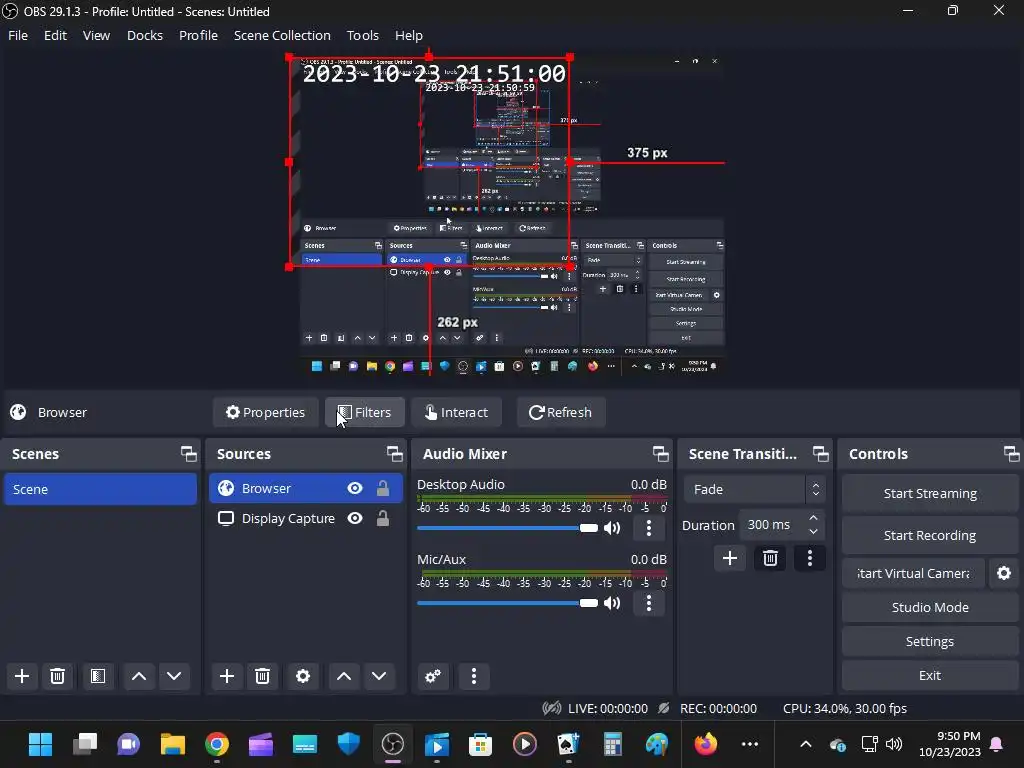1024x768 pixels.
Task: Pop out the Controls dock
Action: tap(1011, 454)
